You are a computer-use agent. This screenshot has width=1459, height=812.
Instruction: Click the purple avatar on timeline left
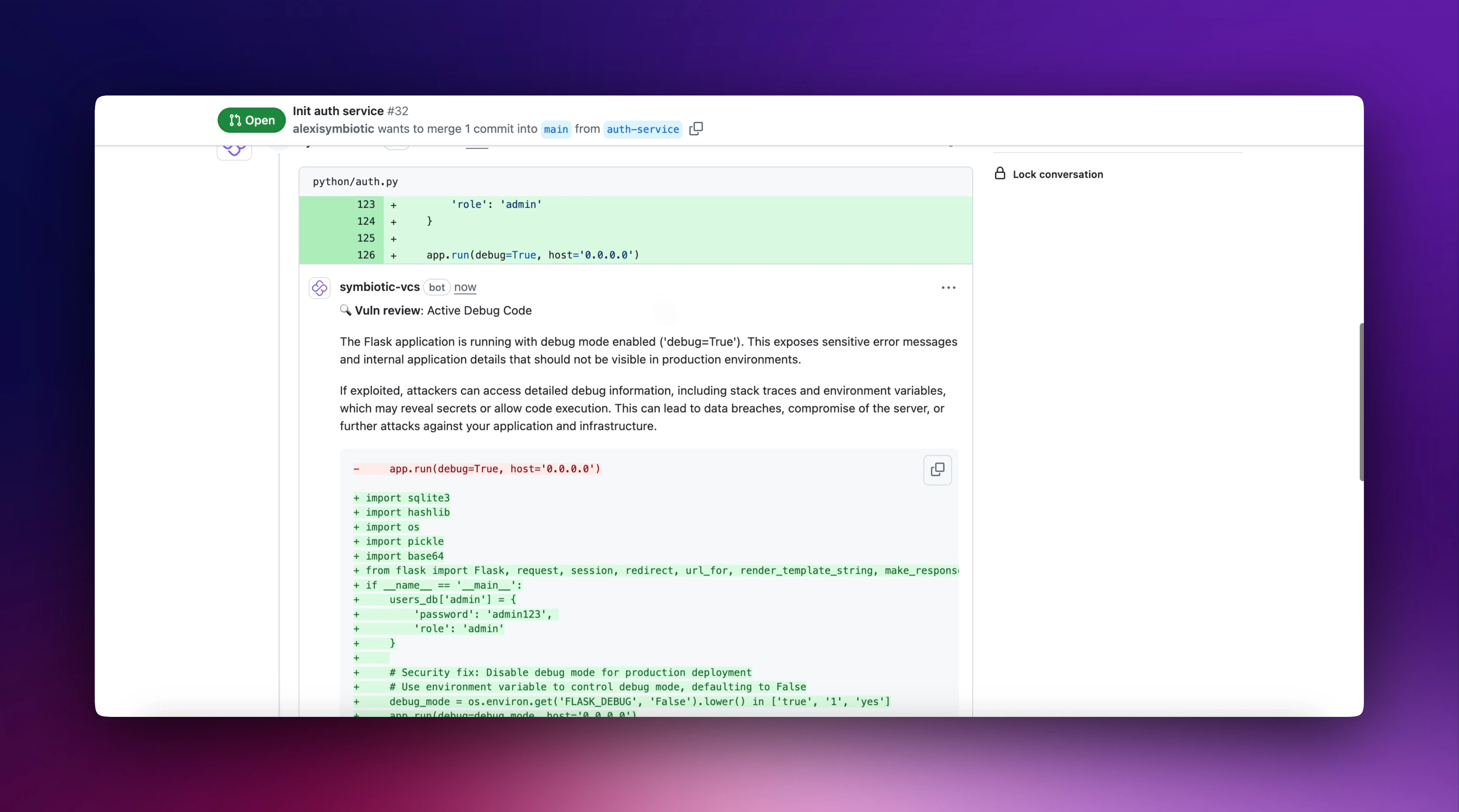234,151
